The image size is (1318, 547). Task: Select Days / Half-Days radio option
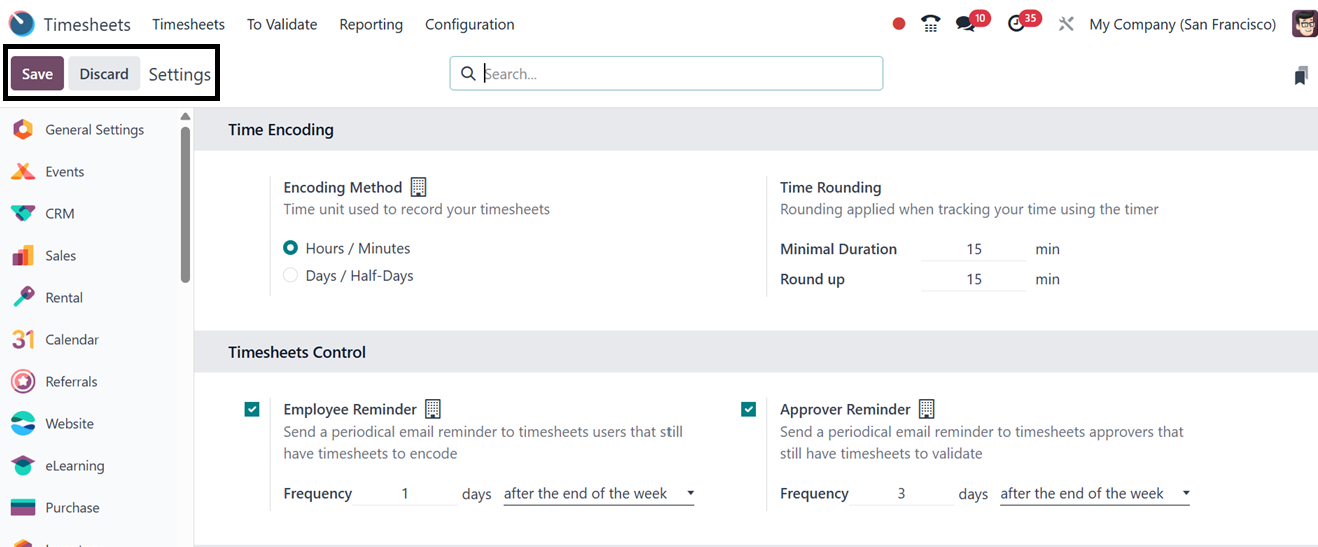click(x=291, y=276)
